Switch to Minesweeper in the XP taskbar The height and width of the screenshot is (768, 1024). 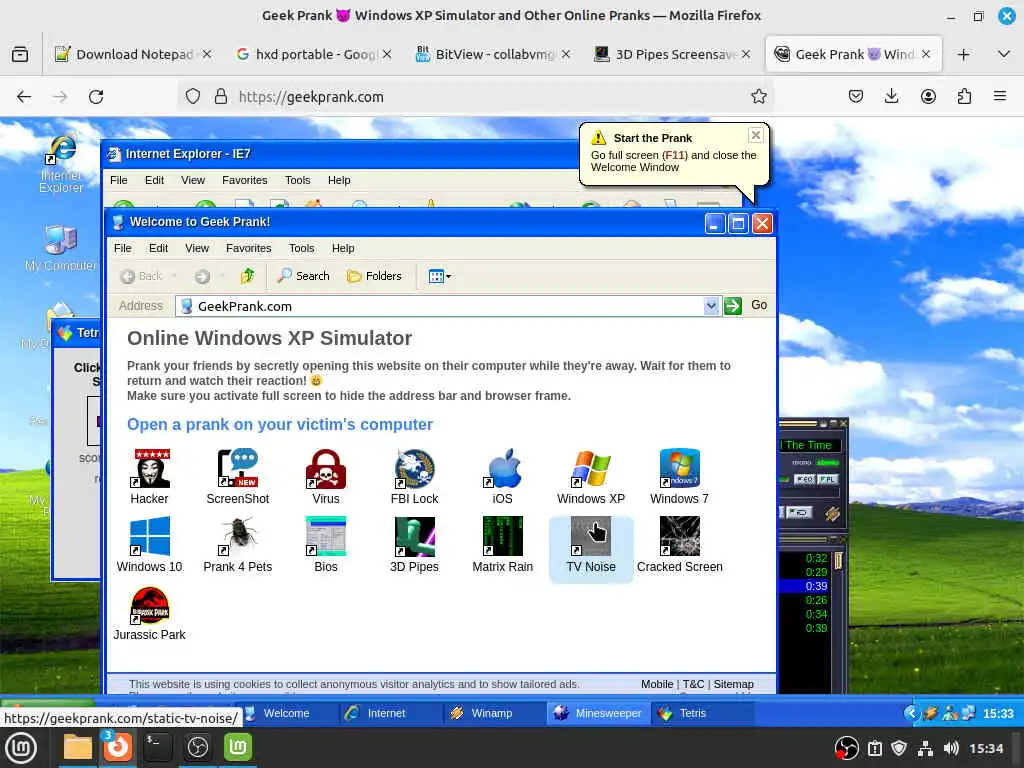tap(598, 713)
